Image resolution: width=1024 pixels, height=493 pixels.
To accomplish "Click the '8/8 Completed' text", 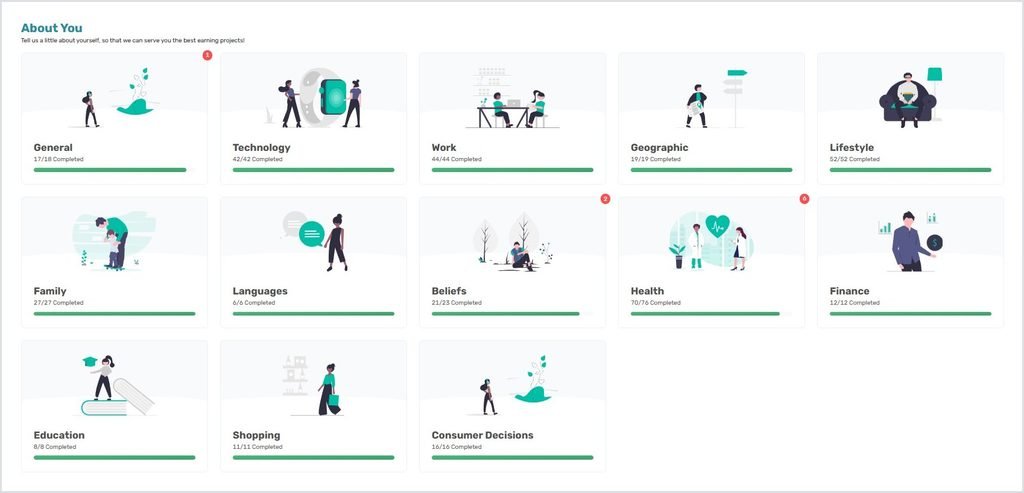I will tap(55, 447).
